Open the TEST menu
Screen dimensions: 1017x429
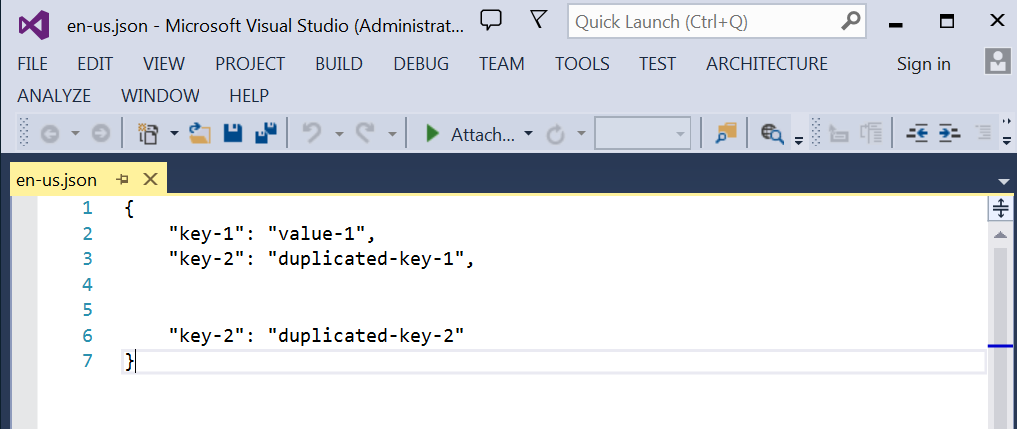click(657, 64)
